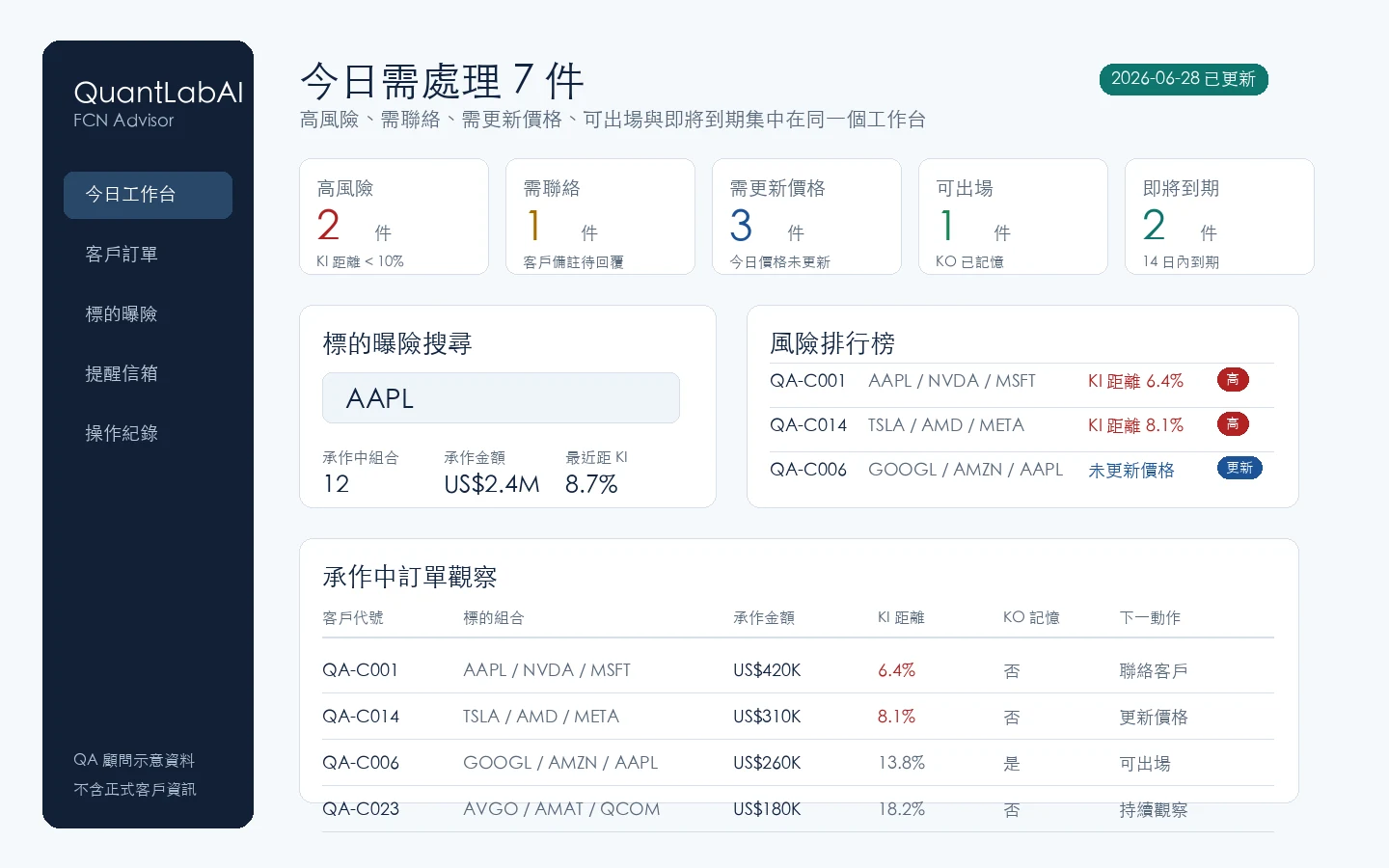Click the 承作金額 column header in the table

(764, 618)
